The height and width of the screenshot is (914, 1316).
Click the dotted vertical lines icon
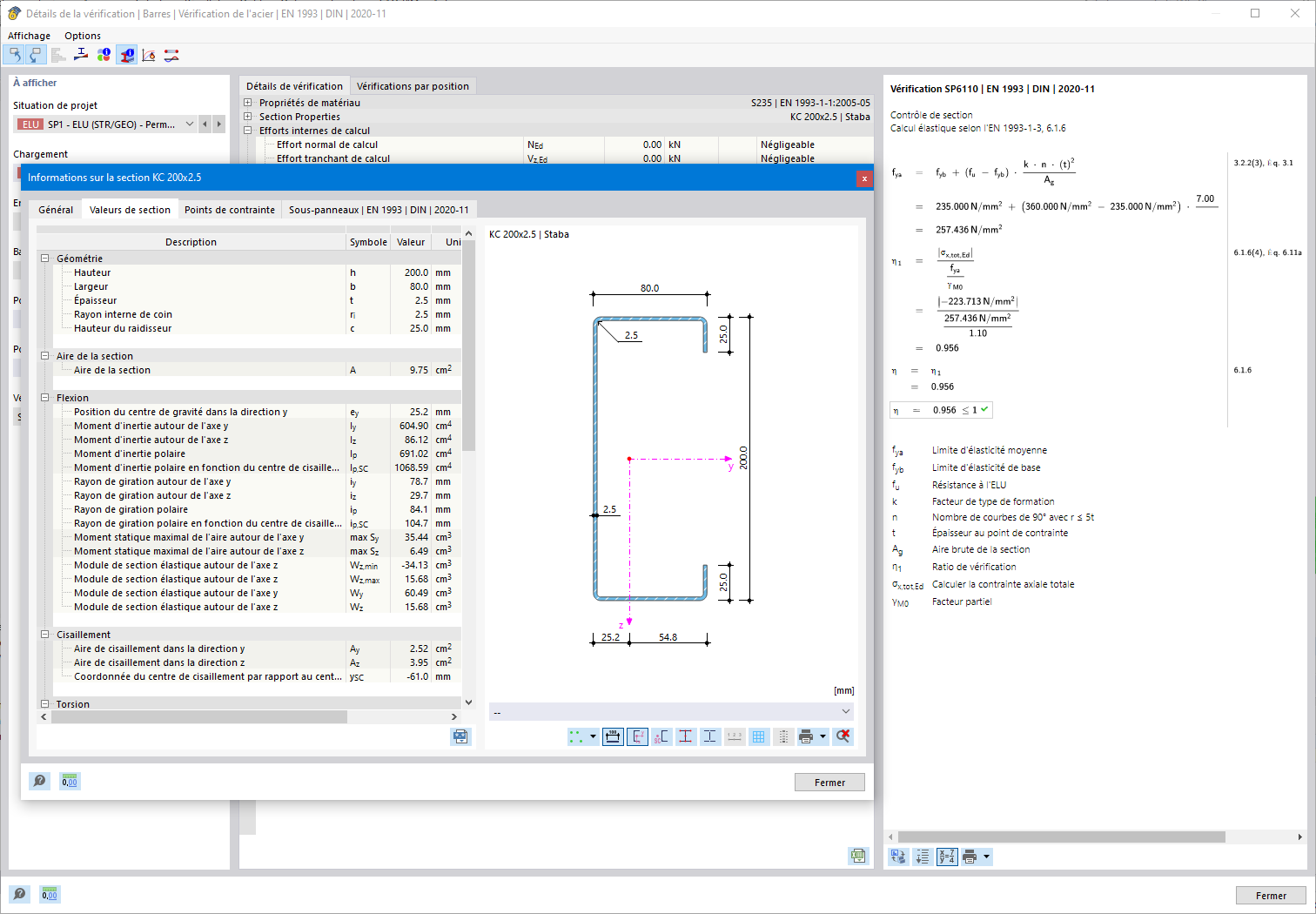[x=783, y=736]
